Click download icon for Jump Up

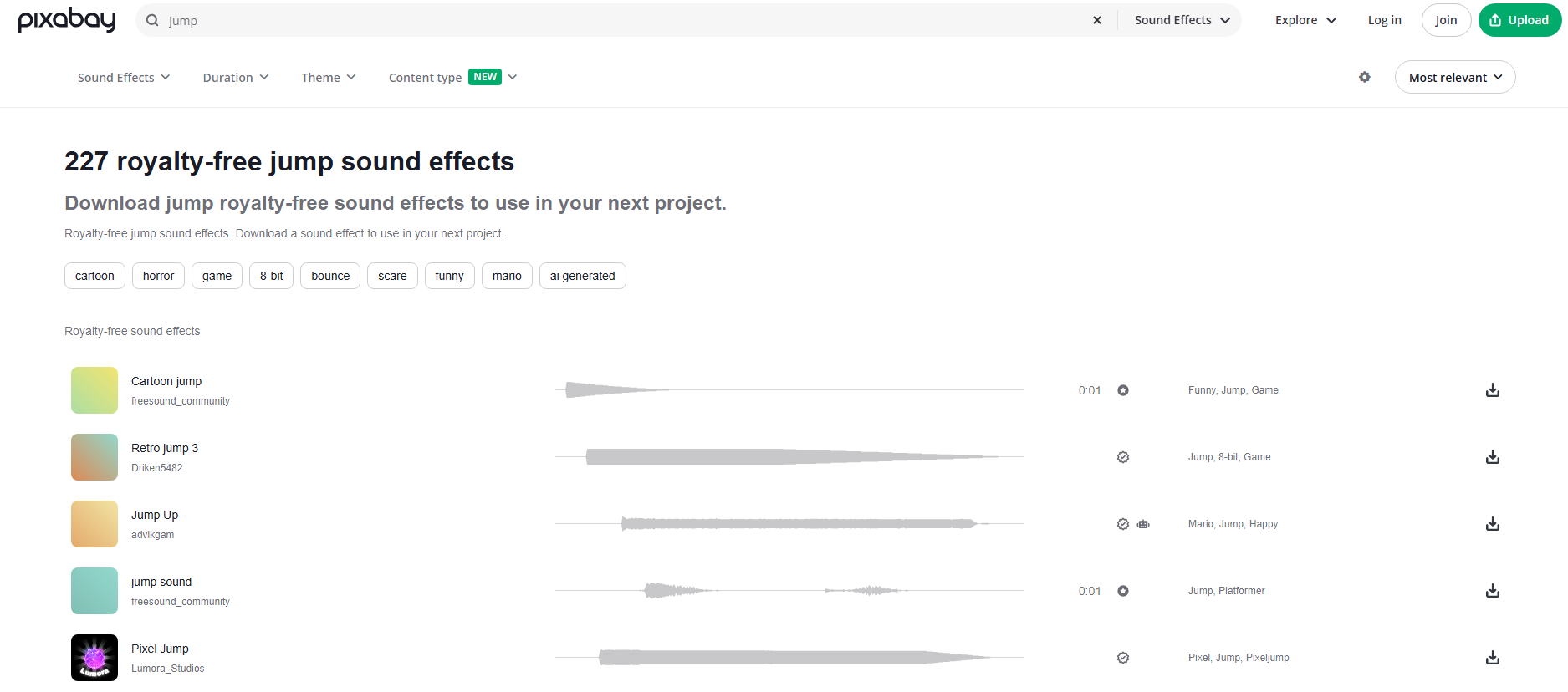[x=1492, y=524]
